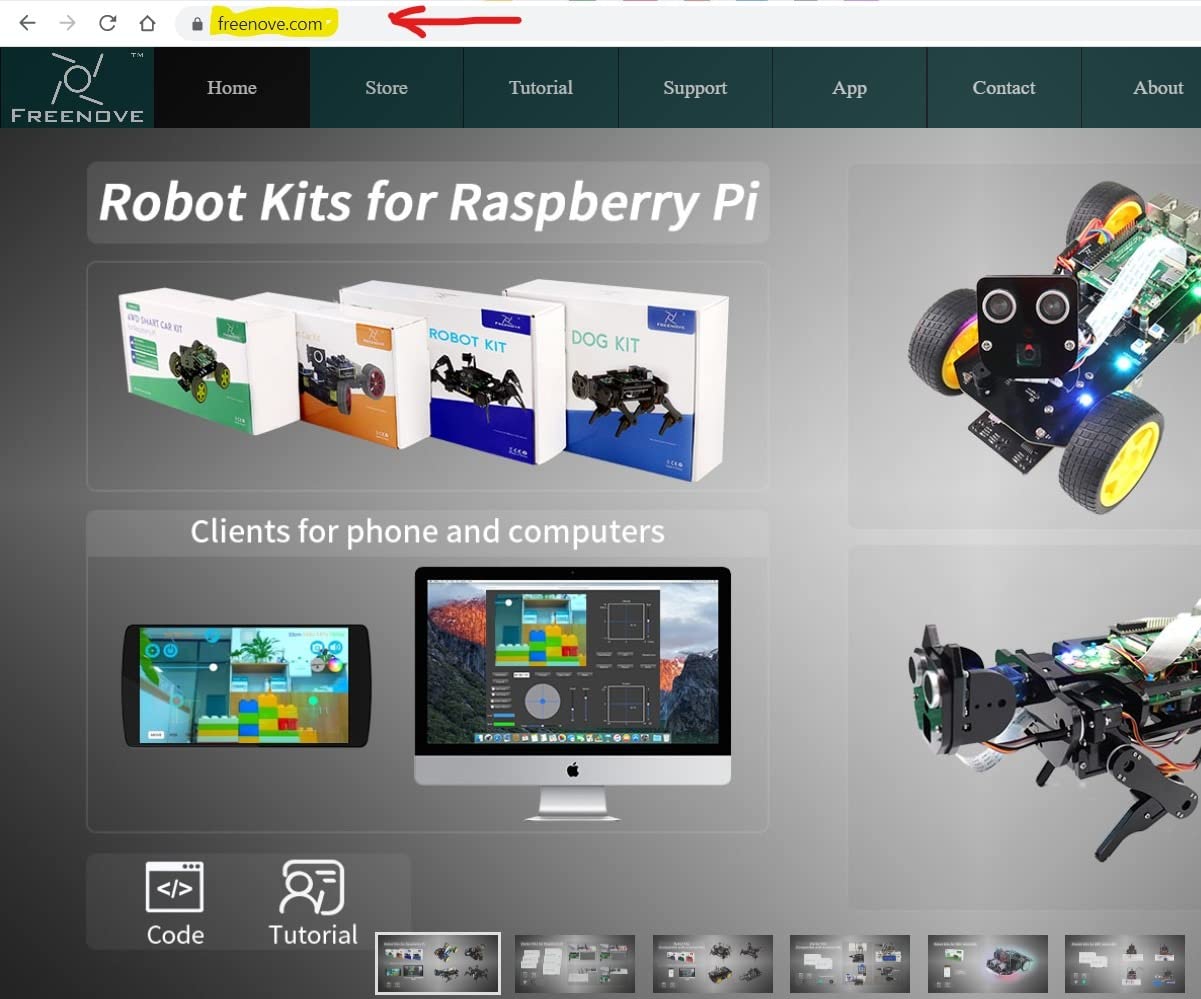Open the Support menu tab

click(x=695, y=88)
